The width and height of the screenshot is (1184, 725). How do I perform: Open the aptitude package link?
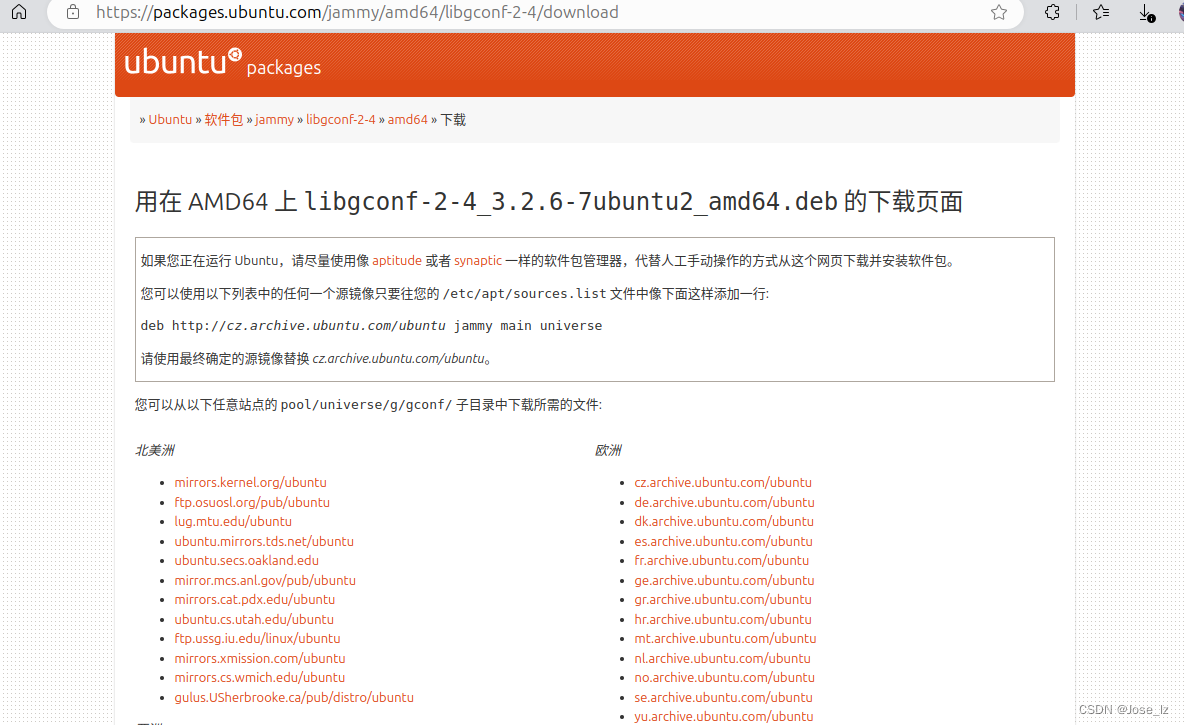coord(396,261)
